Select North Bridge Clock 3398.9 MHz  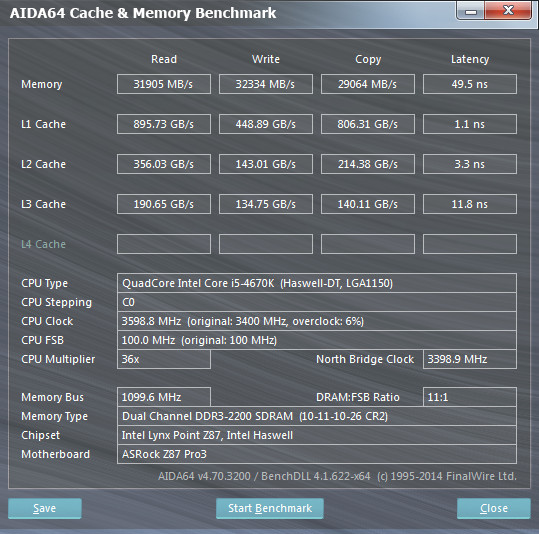click(470, 359)
